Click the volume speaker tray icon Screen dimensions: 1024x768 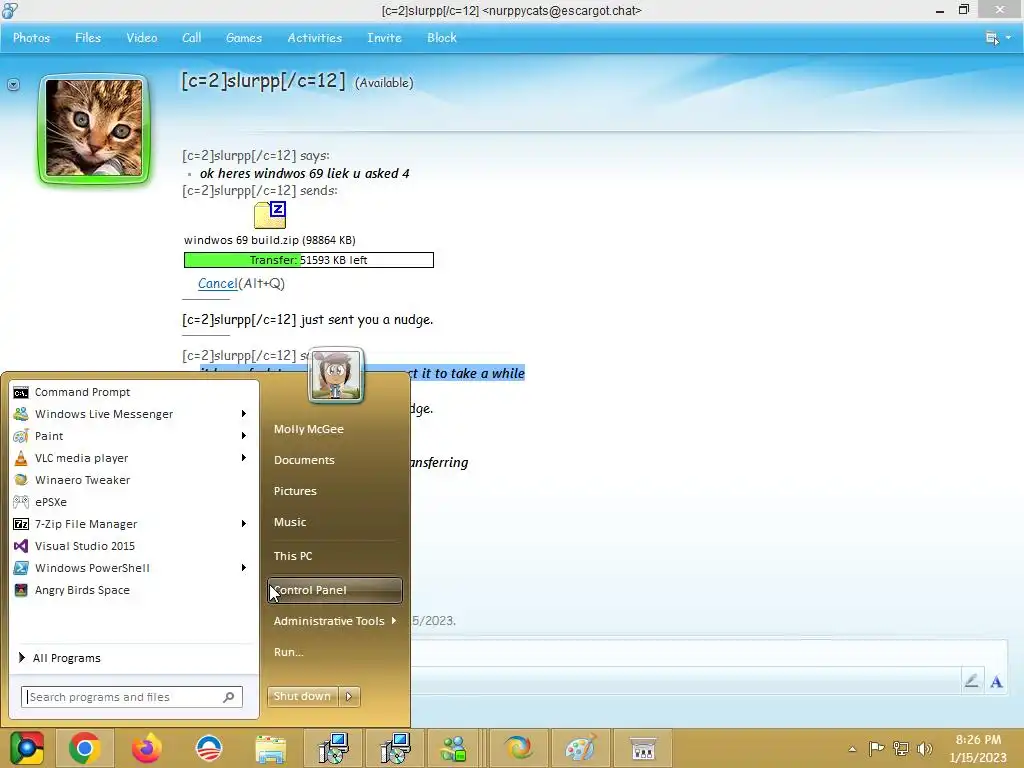[x=925, y=748]
